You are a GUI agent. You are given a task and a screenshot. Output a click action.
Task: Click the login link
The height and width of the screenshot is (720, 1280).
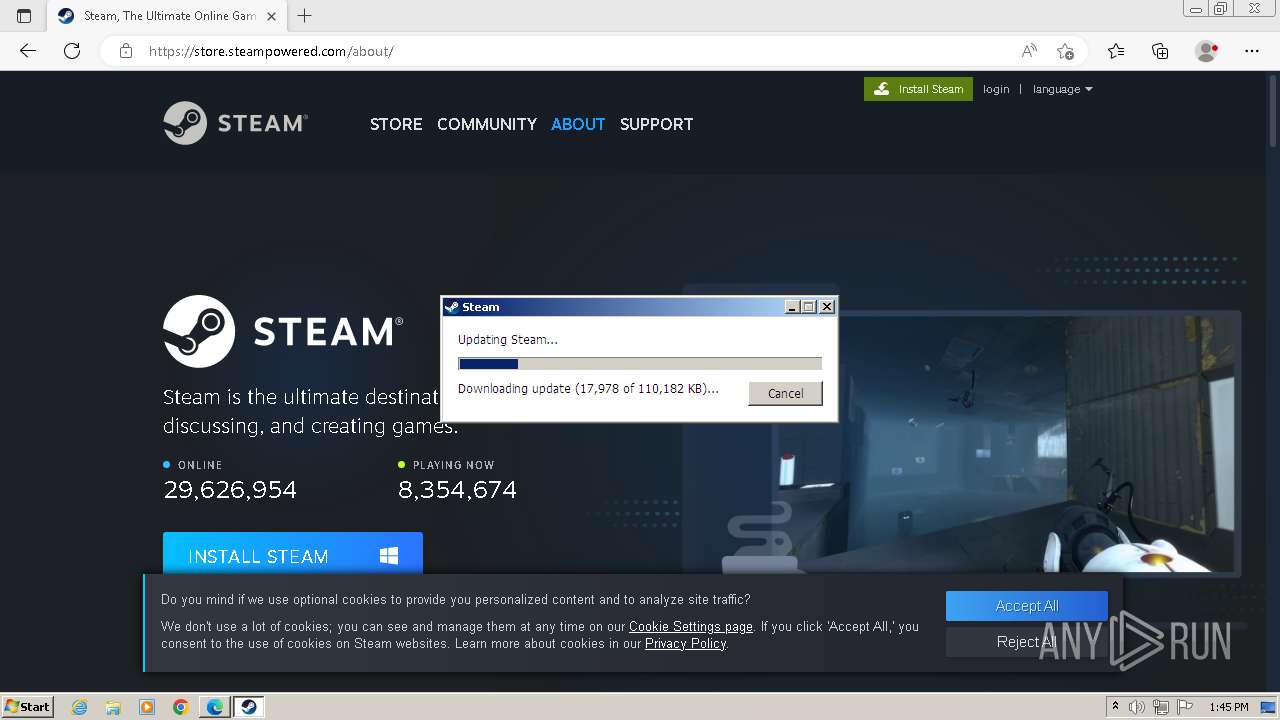(x=996, y=89)
